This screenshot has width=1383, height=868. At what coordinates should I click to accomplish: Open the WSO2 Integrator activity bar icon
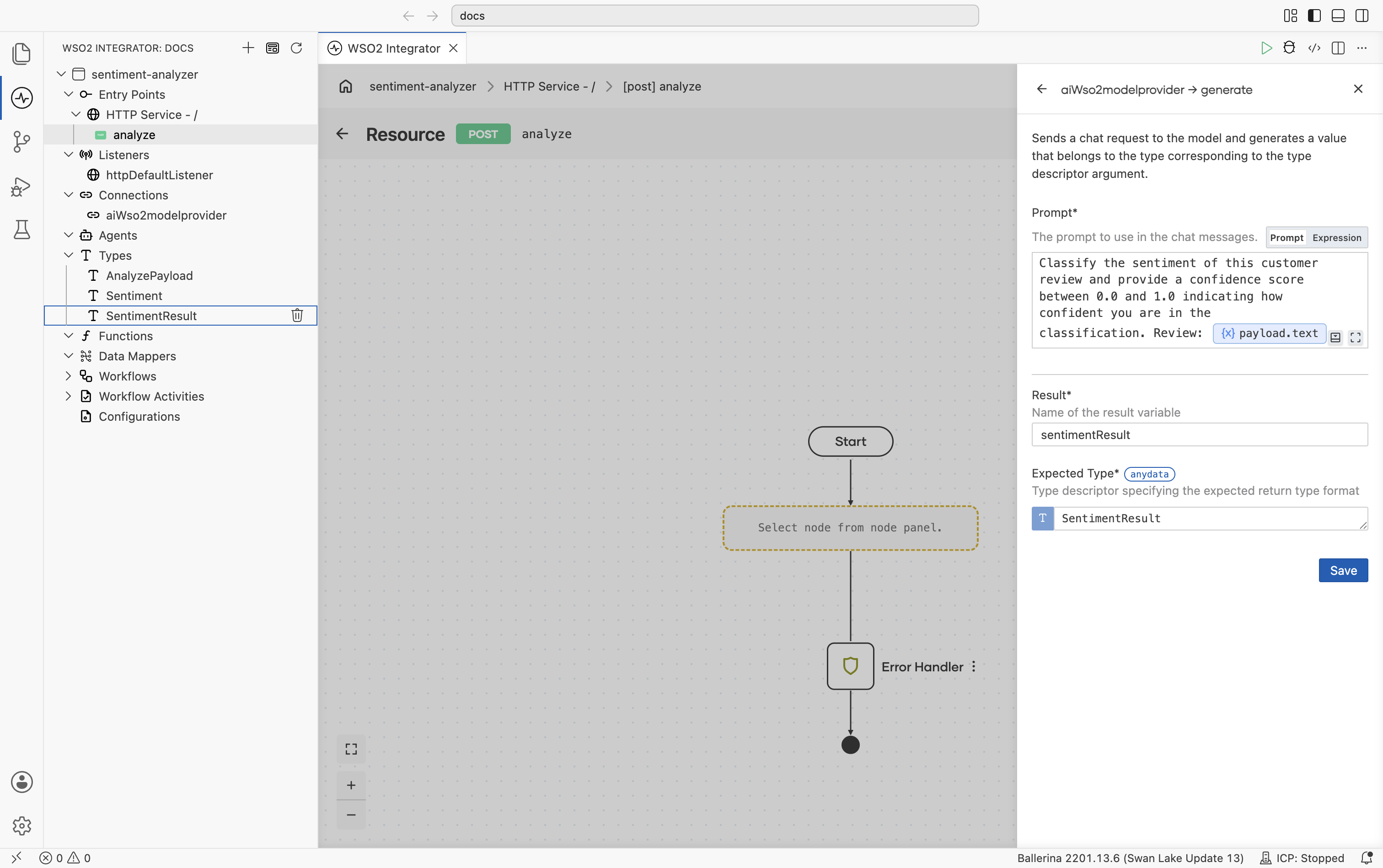(22, 97)
